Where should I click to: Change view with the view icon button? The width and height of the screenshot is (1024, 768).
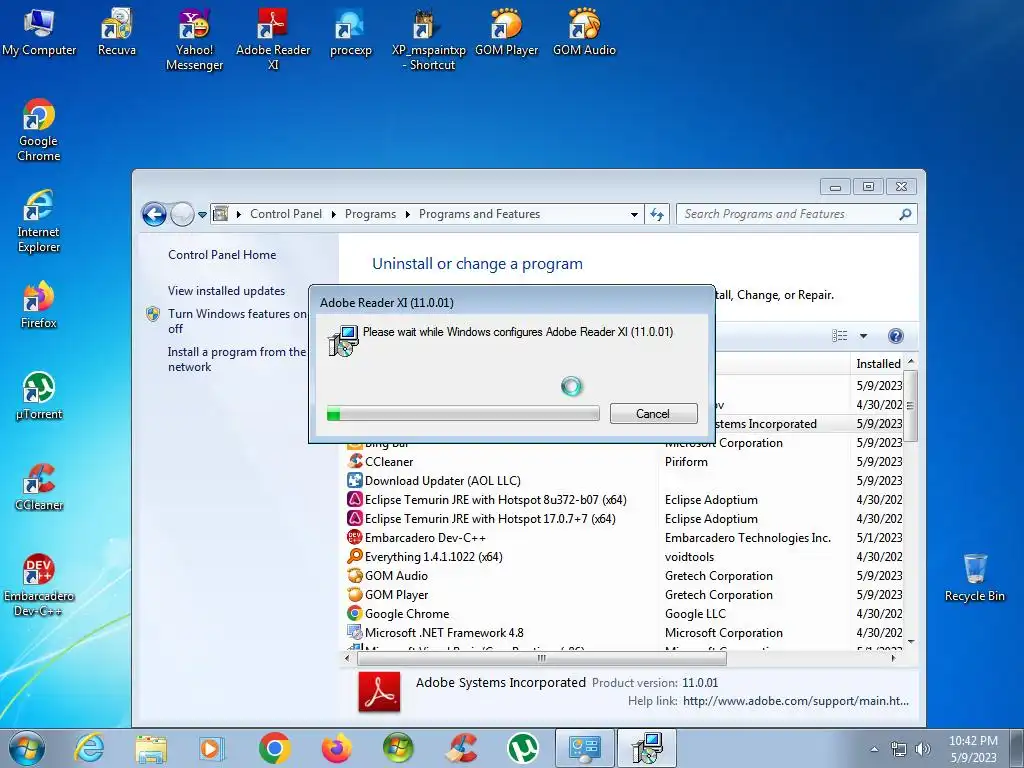[x=840, y=336]
